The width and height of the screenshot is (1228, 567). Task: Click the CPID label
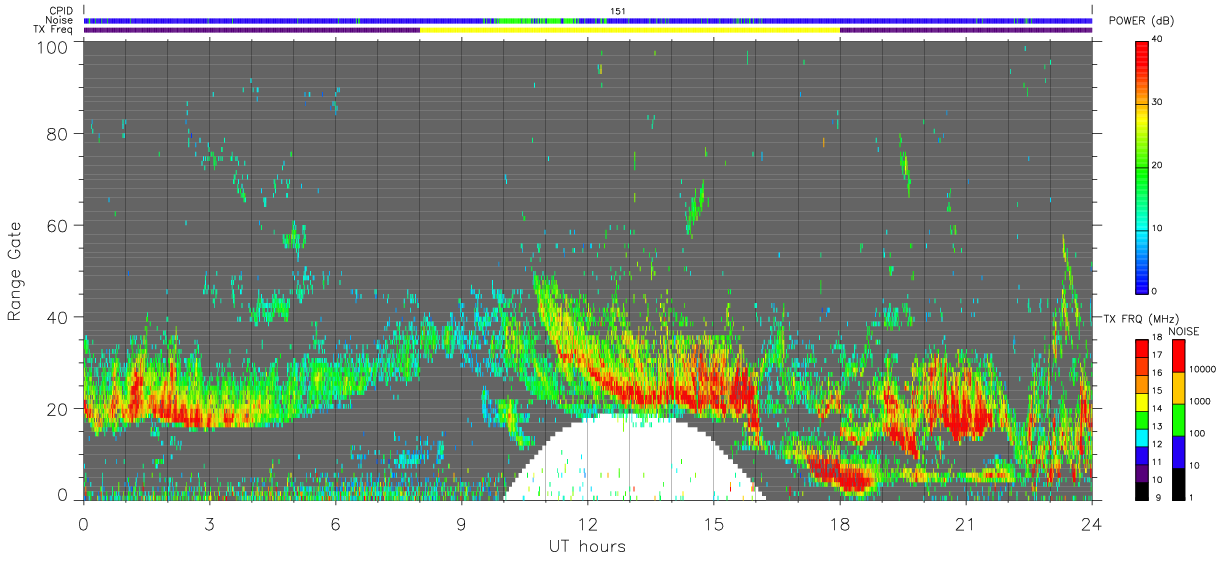[61, 11]
